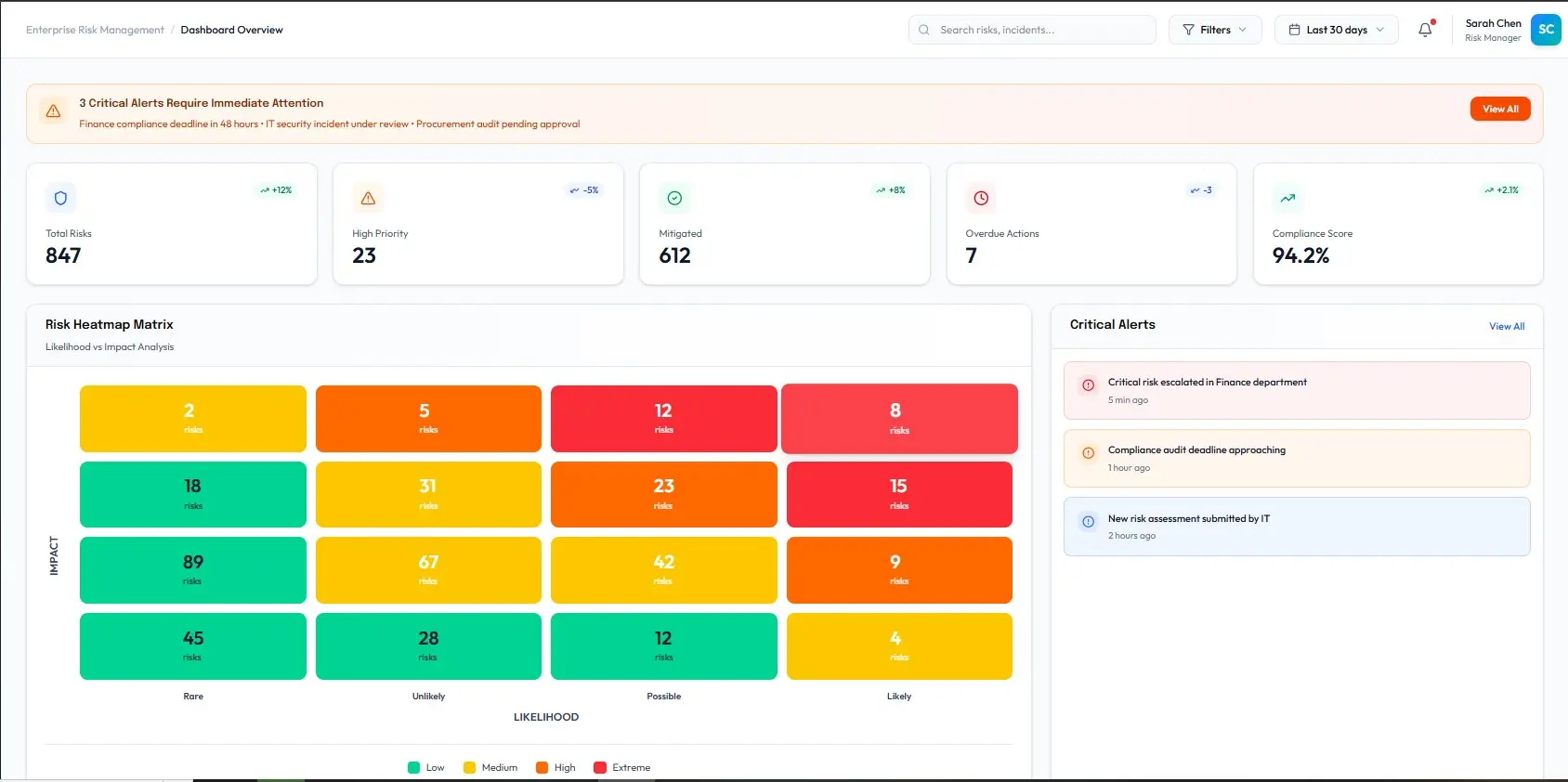Click the notification bell icon
Screen dimensions: 1568x782
point(1425,30)
